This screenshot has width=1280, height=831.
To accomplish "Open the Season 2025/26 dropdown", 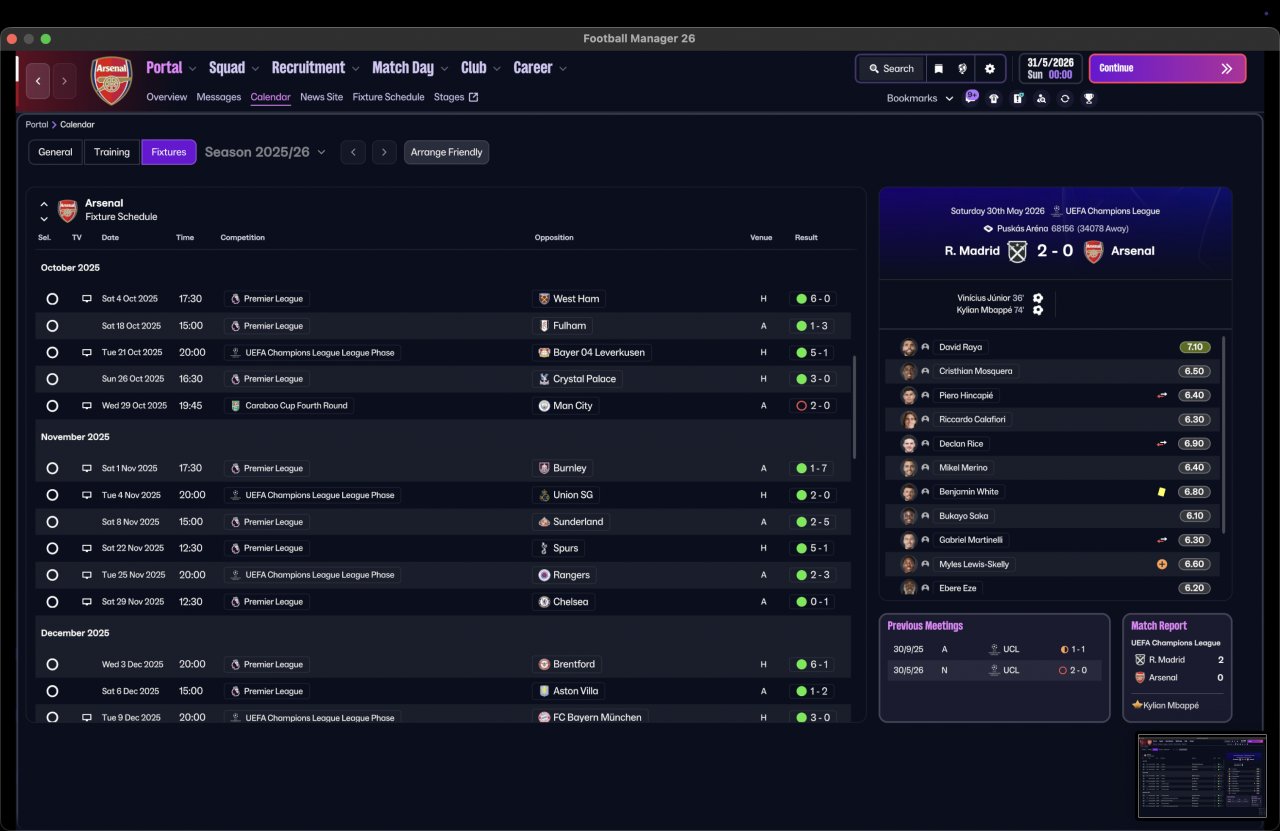I will point(265,152).
